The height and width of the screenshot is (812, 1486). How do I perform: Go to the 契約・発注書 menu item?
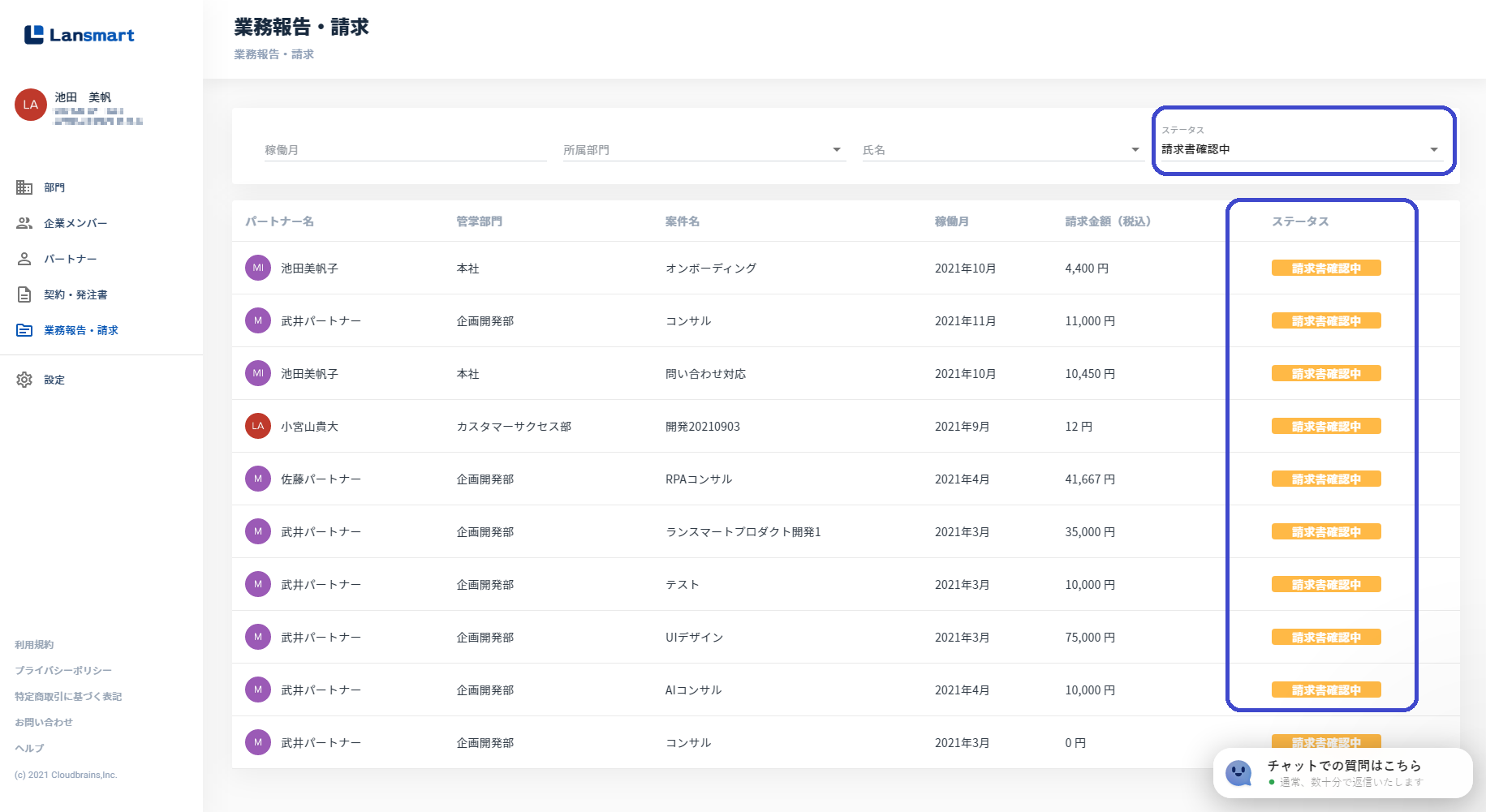[x=75, y=294]
